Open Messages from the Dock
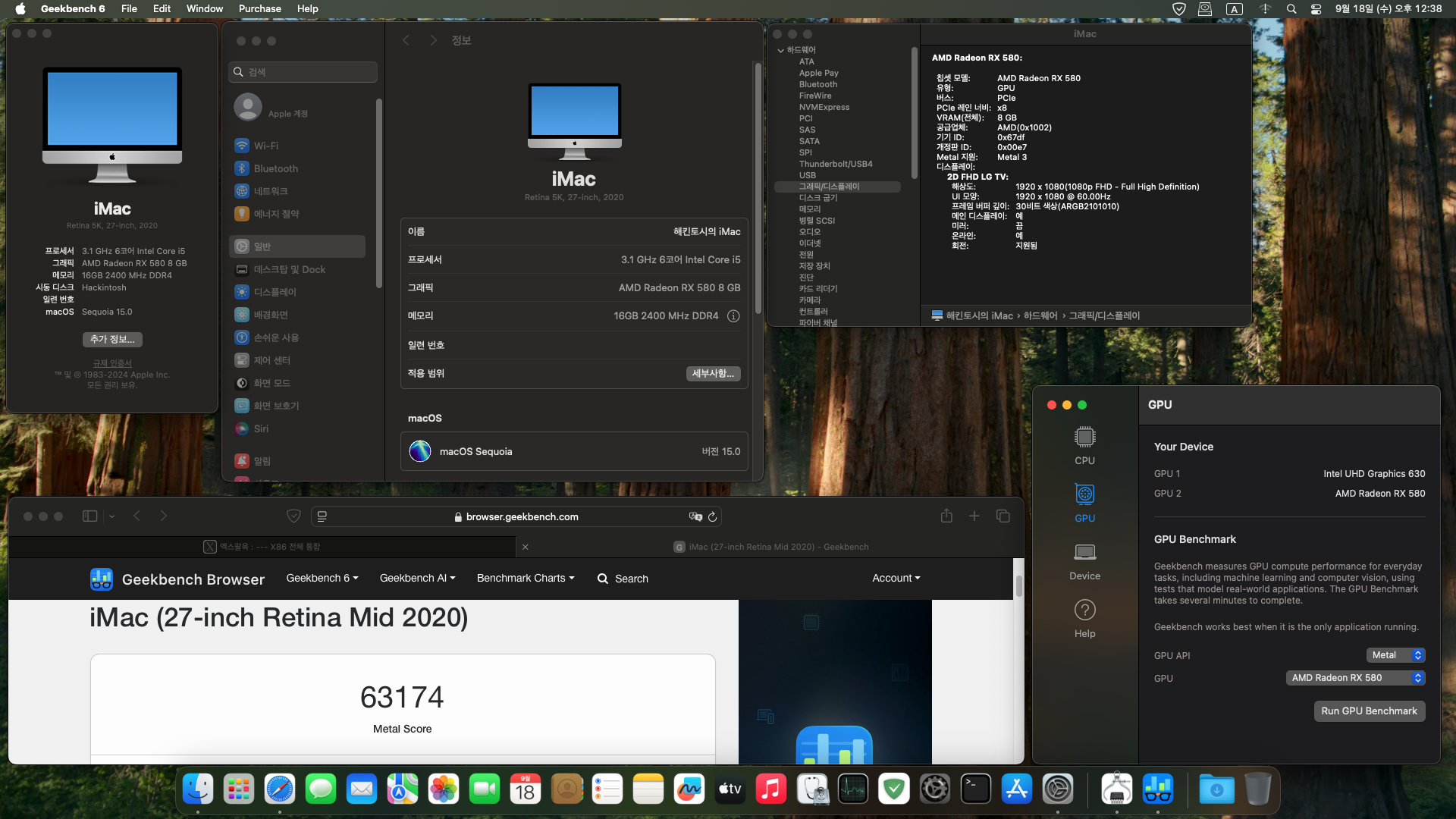The height and width of the screenshot is (819, 1456). point(321,789)
